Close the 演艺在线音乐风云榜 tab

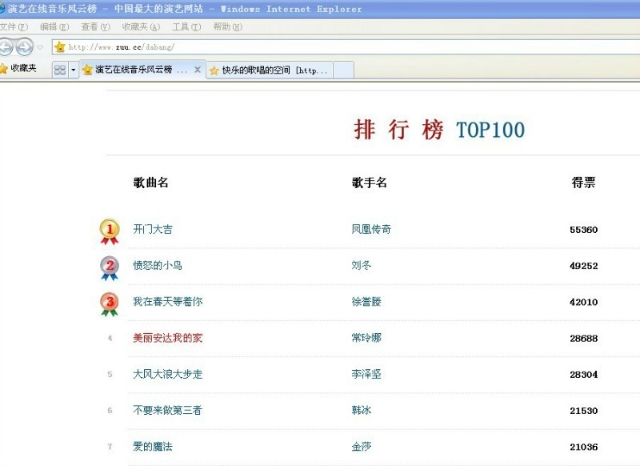pos(197,70)
